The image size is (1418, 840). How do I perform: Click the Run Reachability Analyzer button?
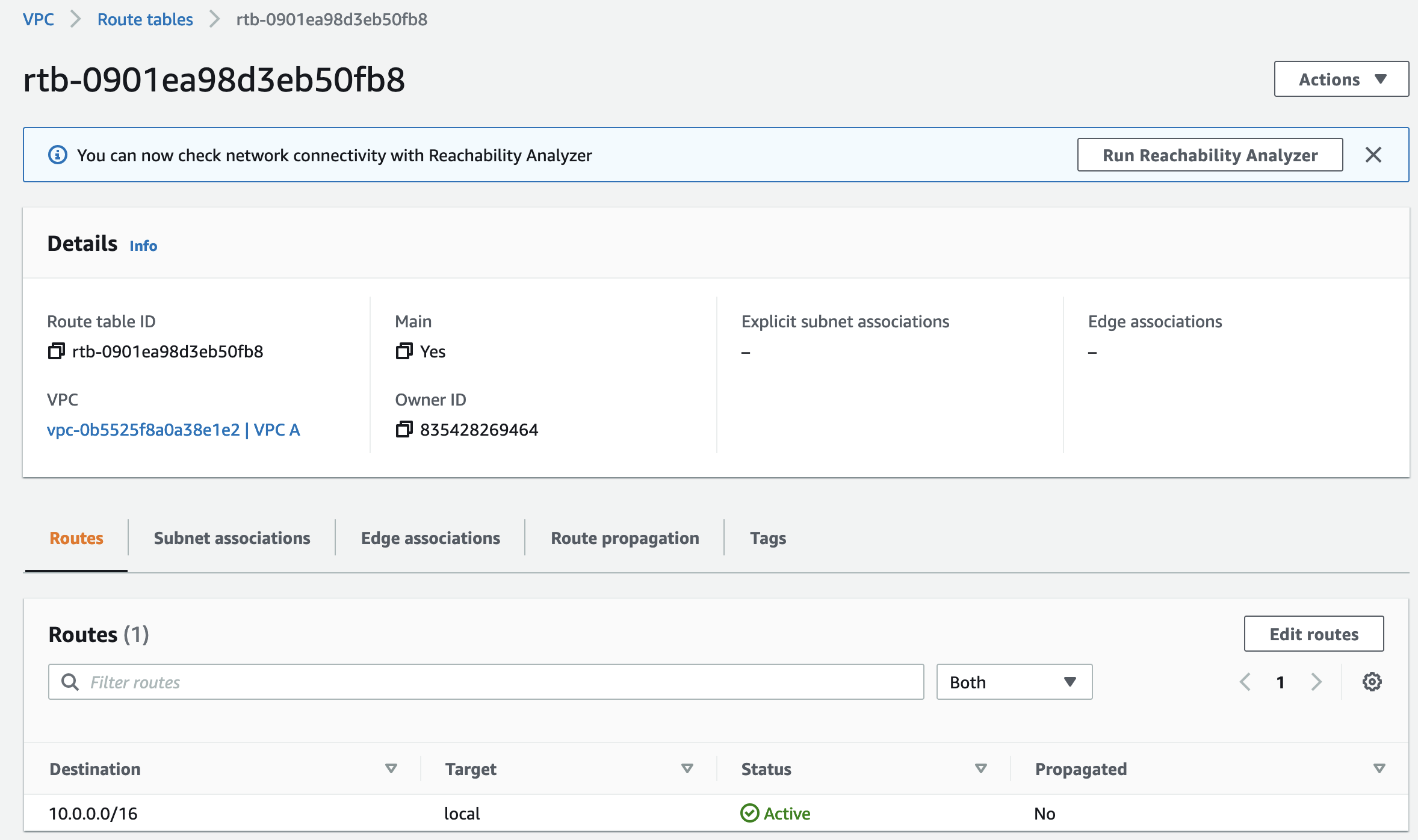(x=1210, y=155)
